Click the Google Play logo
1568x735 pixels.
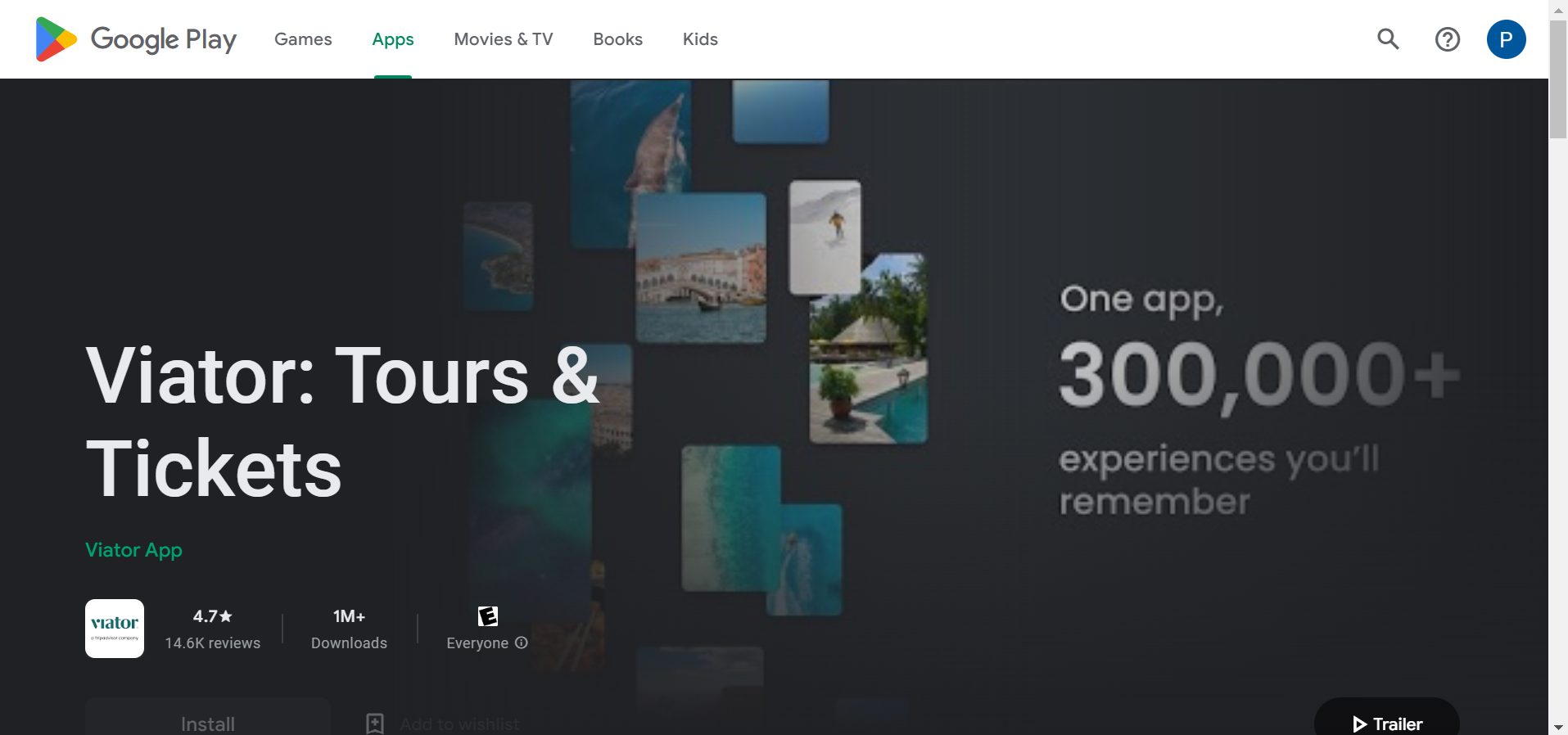point(136,39)
